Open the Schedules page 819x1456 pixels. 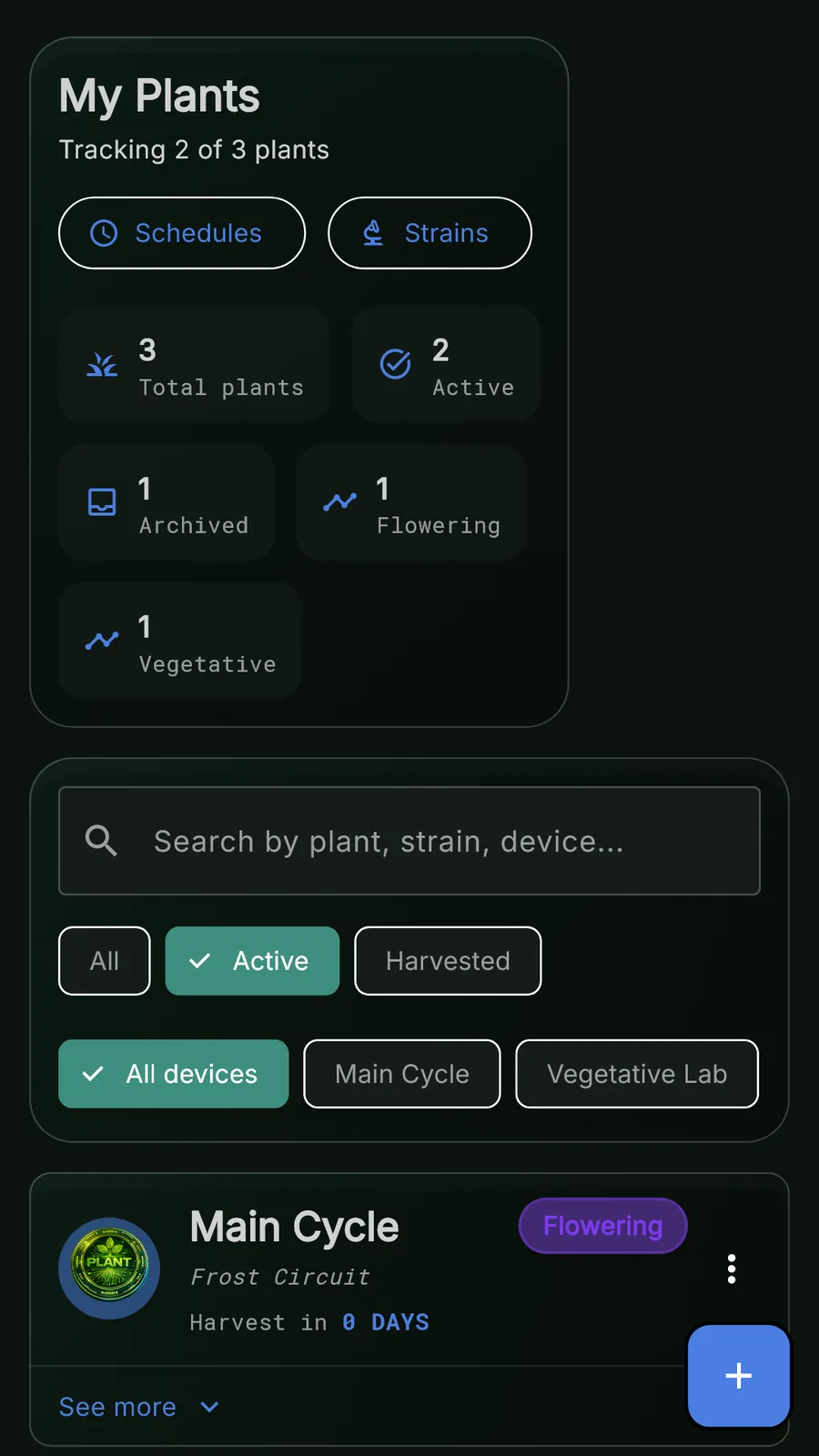click(x=181, y=233)
